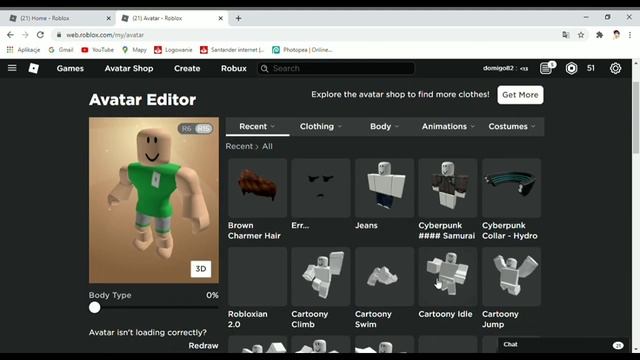640x360 pixels.
Task: Toggle the R6 / R15 avatar switch
Action: tap(195, 129)
